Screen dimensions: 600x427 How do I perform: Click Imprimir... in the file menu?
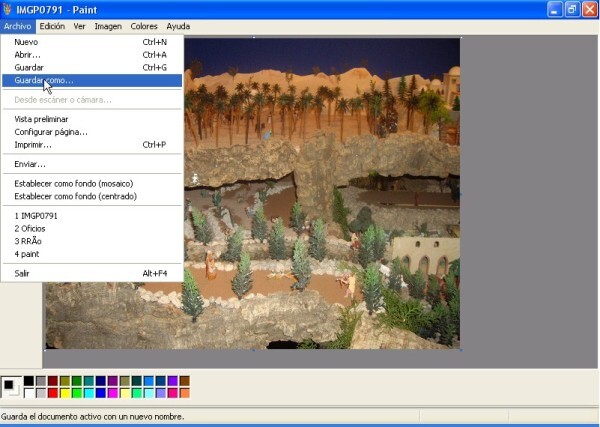(x=33, y=144)
